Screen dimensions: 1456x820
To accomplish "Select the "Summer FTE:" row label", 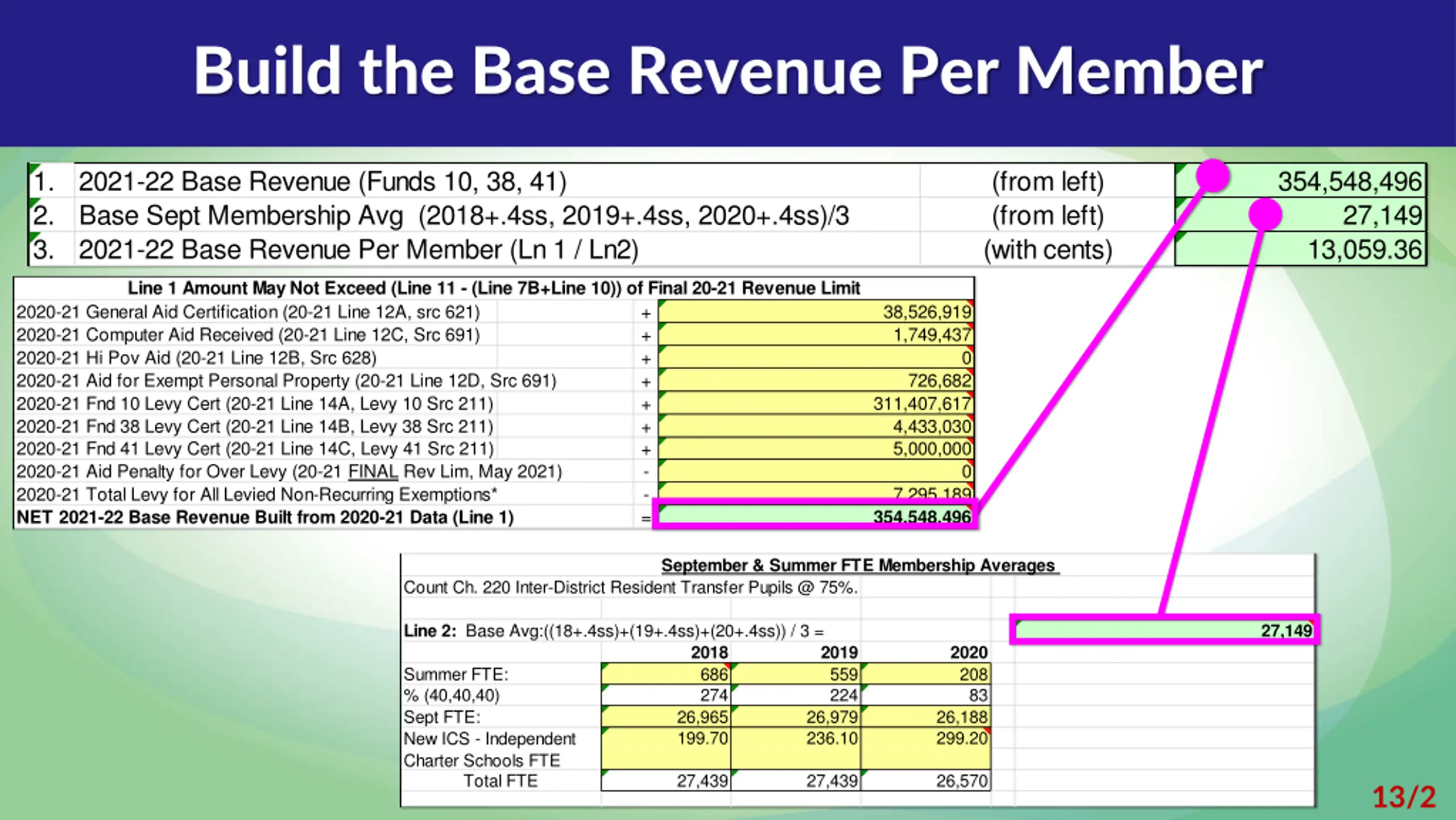I will point(456,674).
